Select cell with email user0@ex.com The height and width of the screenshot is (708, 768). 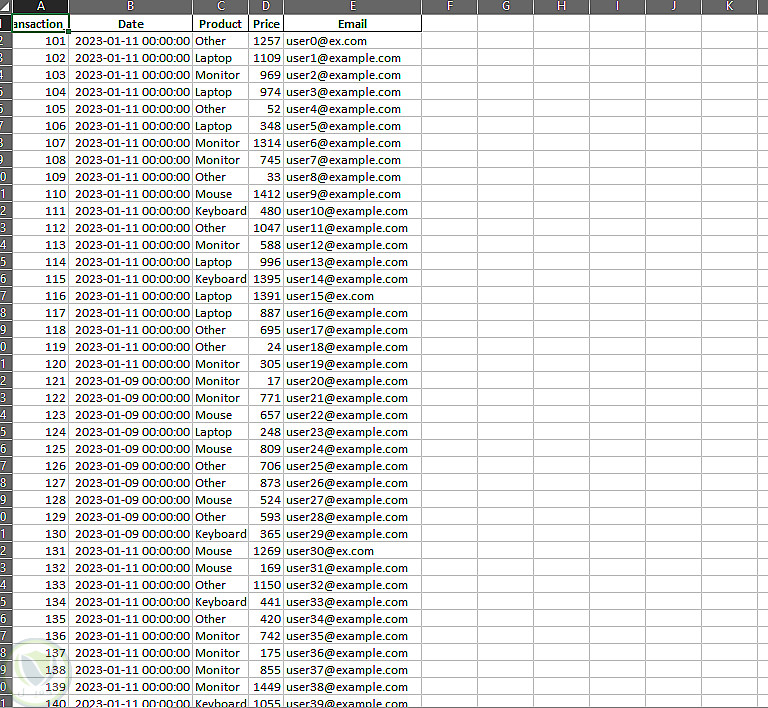[x=353, y=41]
